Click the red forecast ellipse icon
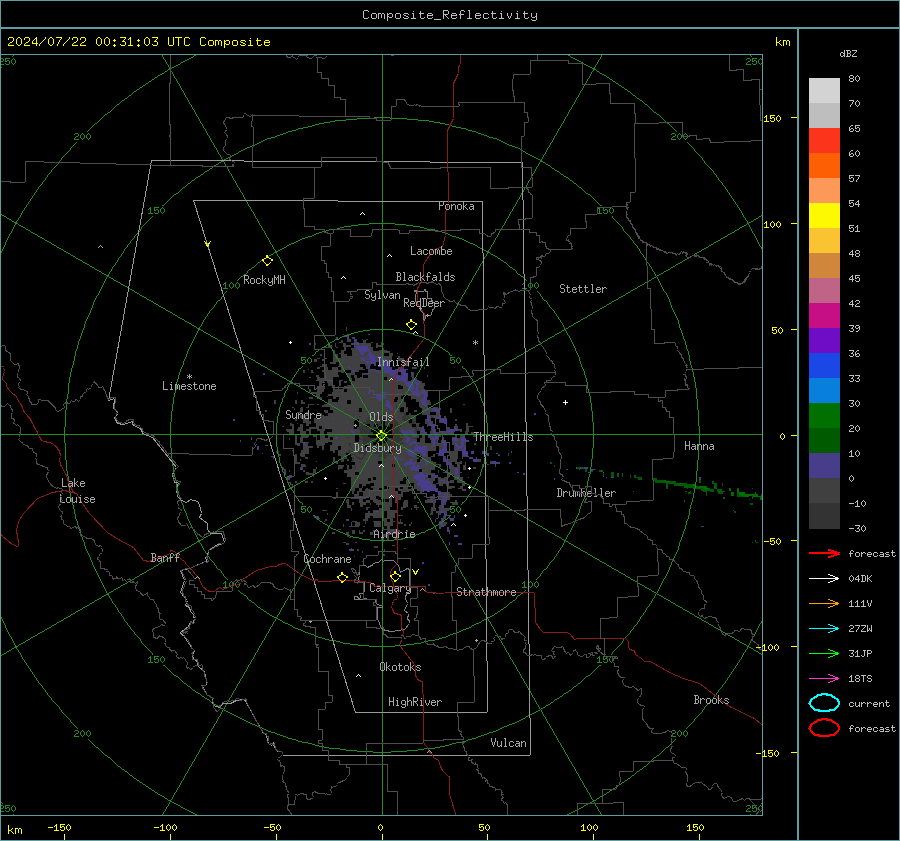Image resolution: width=900 pixels, height=841 pixels. [824, 728]
